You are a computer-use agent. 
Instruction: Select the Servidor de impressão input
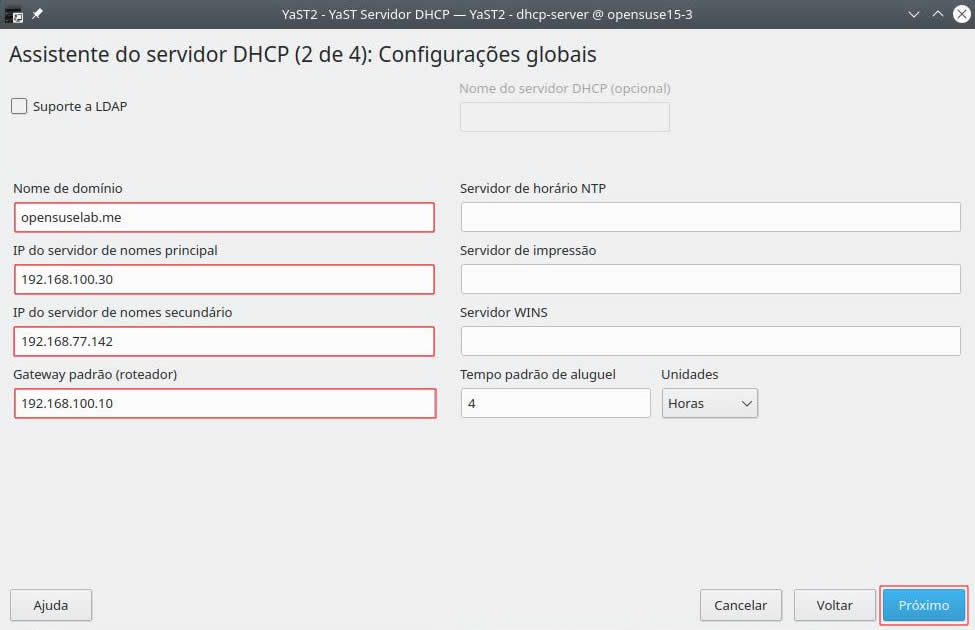[710, 279]
